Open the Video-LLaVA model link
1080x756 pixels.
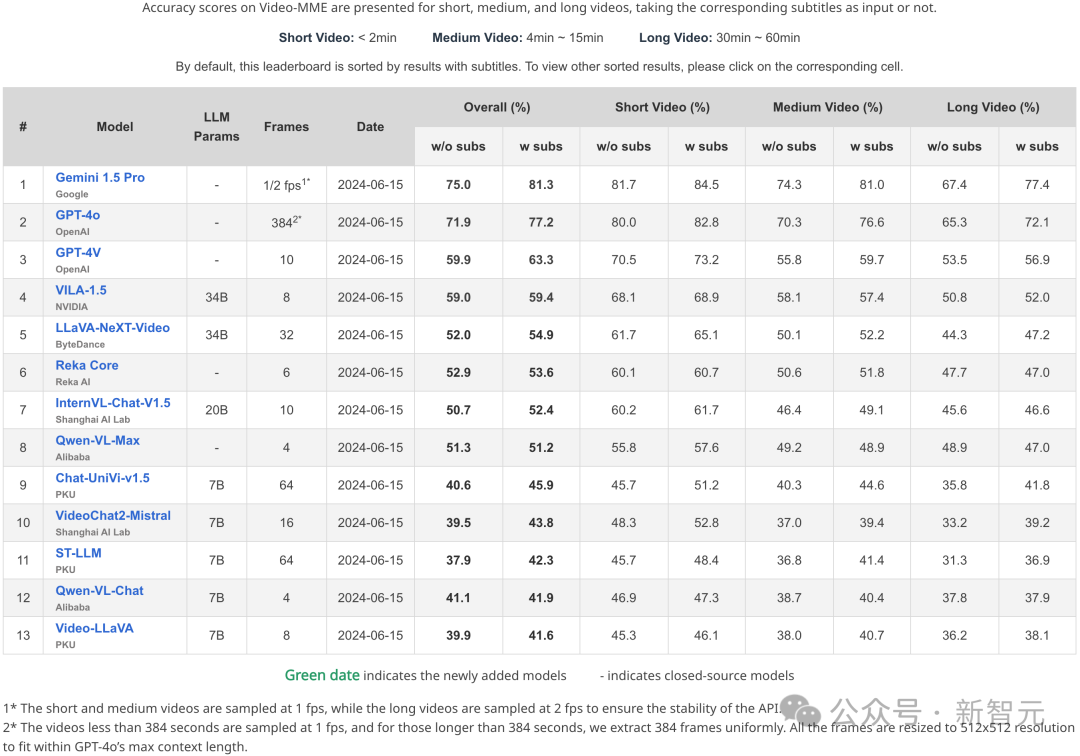click(94, 628)
